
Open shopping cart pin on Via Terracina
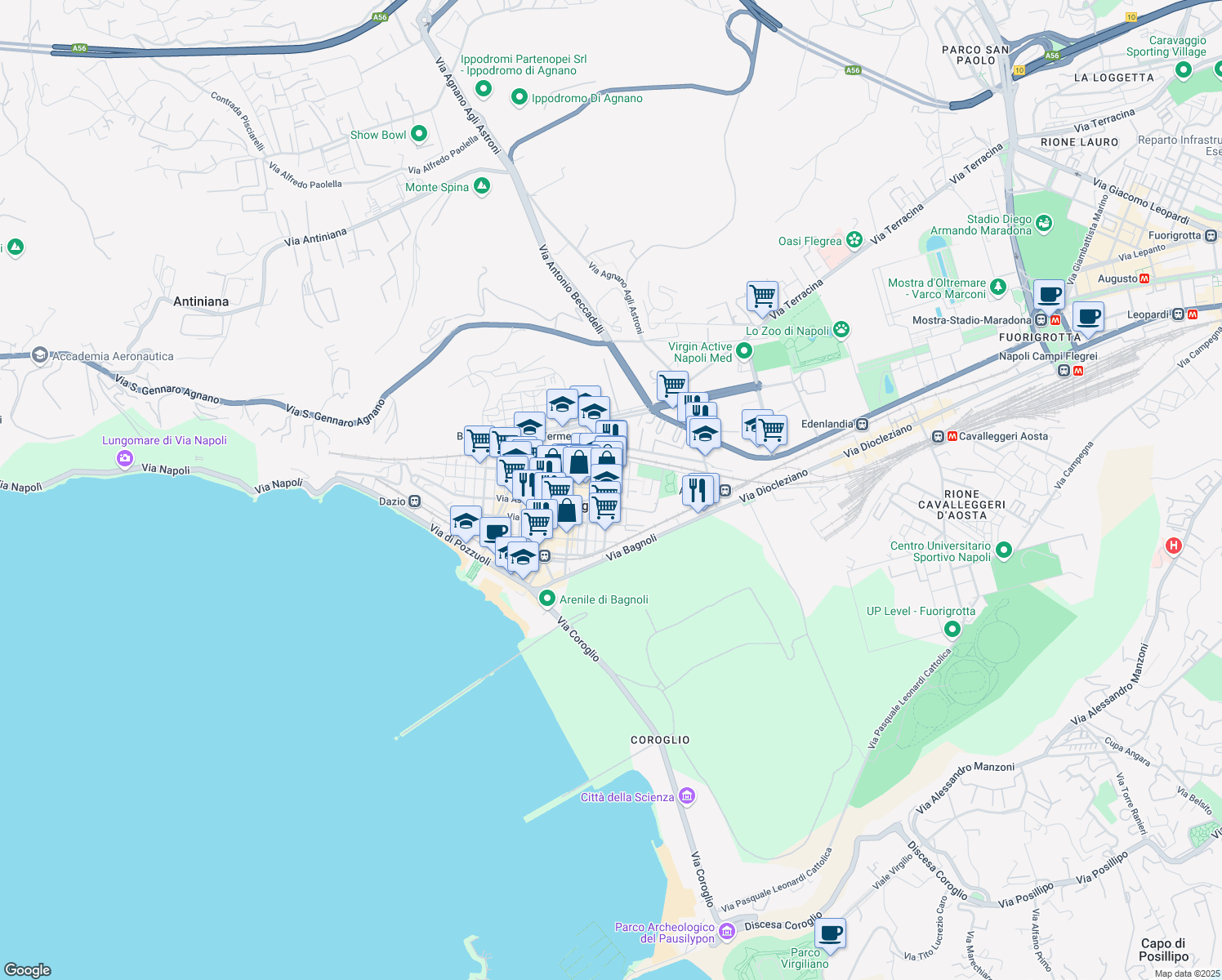click(x=762, y=296)
